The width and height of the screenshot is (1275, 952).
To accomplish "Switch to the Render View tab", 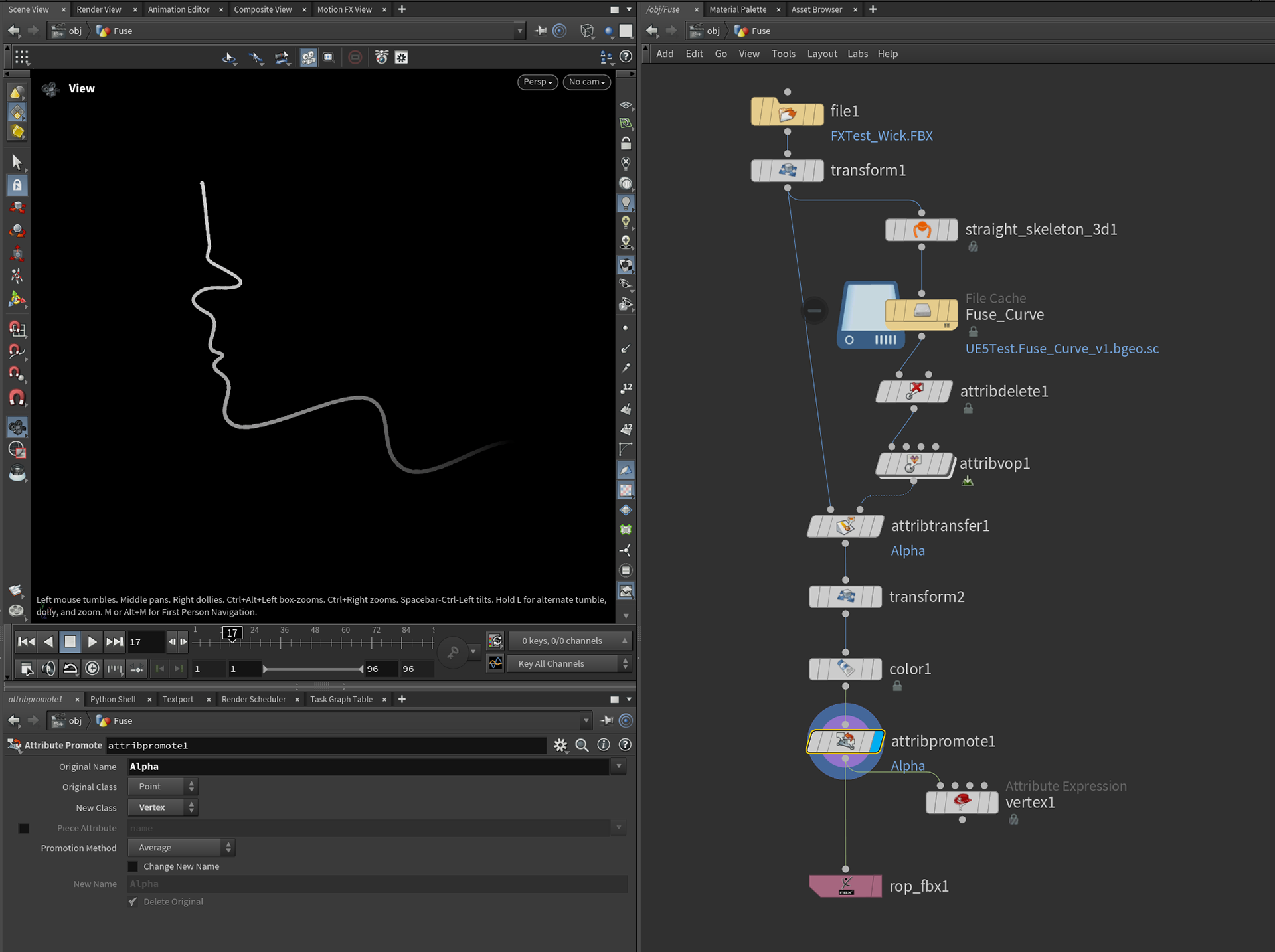I will click(99, 9).
